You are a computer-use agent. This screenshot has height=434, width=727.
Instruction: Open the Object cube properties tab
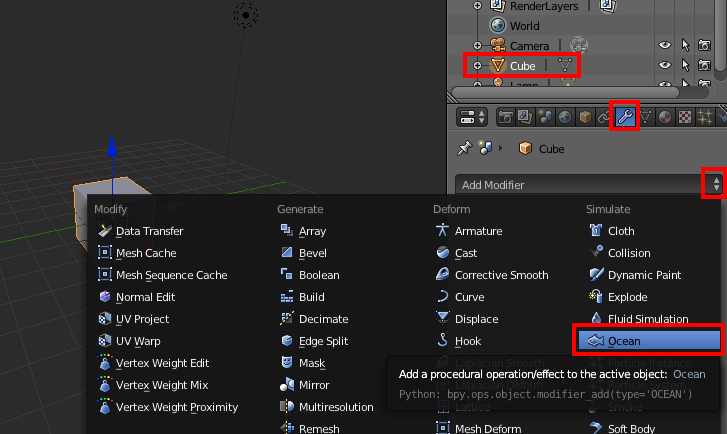[x=585, y=117]
